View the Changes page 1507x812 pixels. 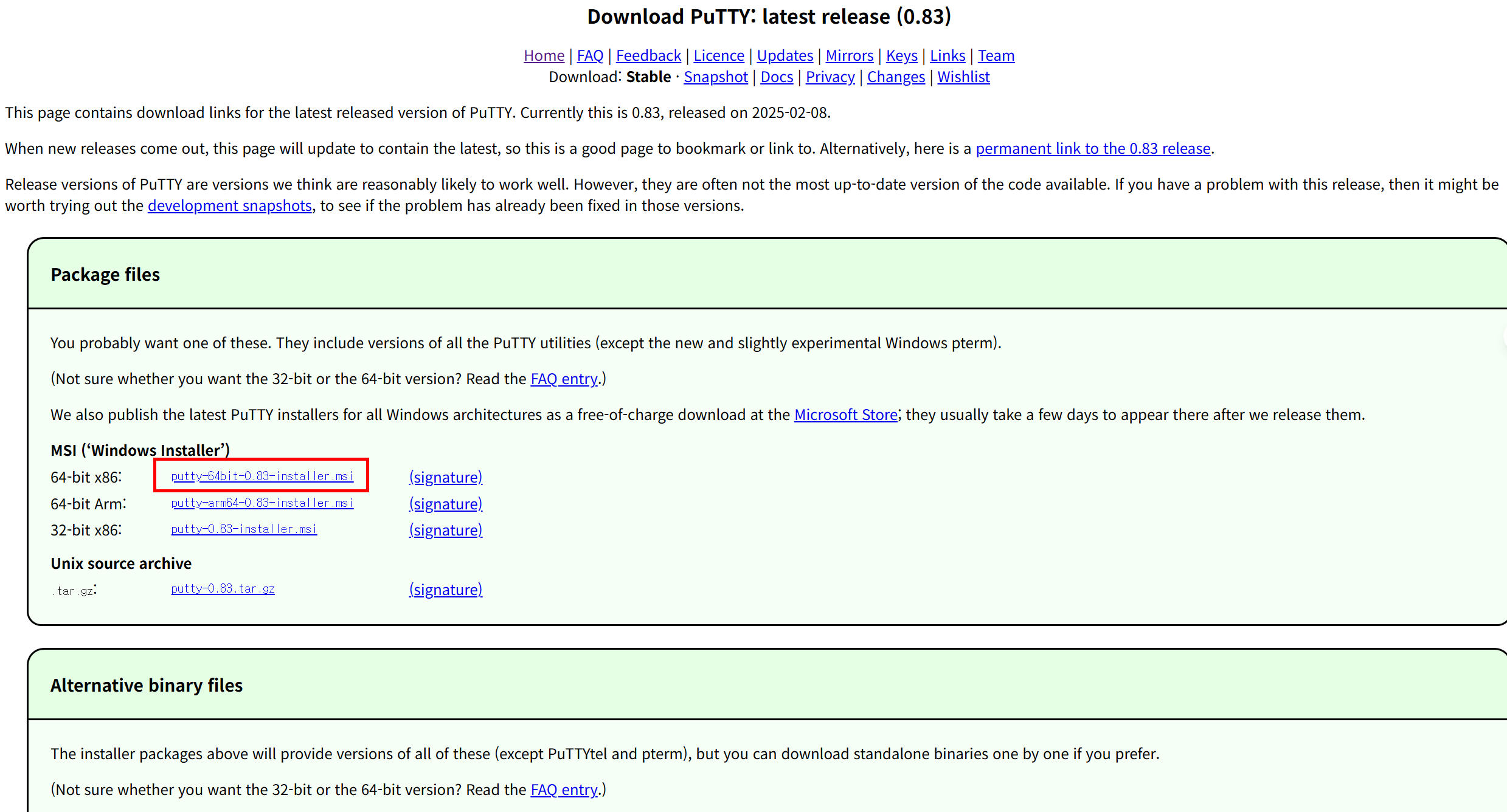[x=896, y=77]
